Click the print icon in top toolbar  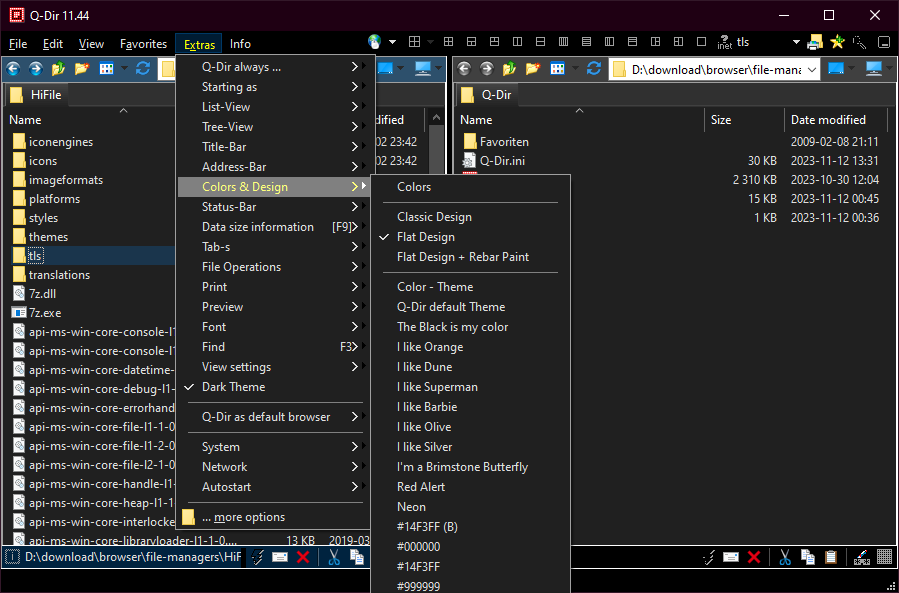[x=815, y=42]
